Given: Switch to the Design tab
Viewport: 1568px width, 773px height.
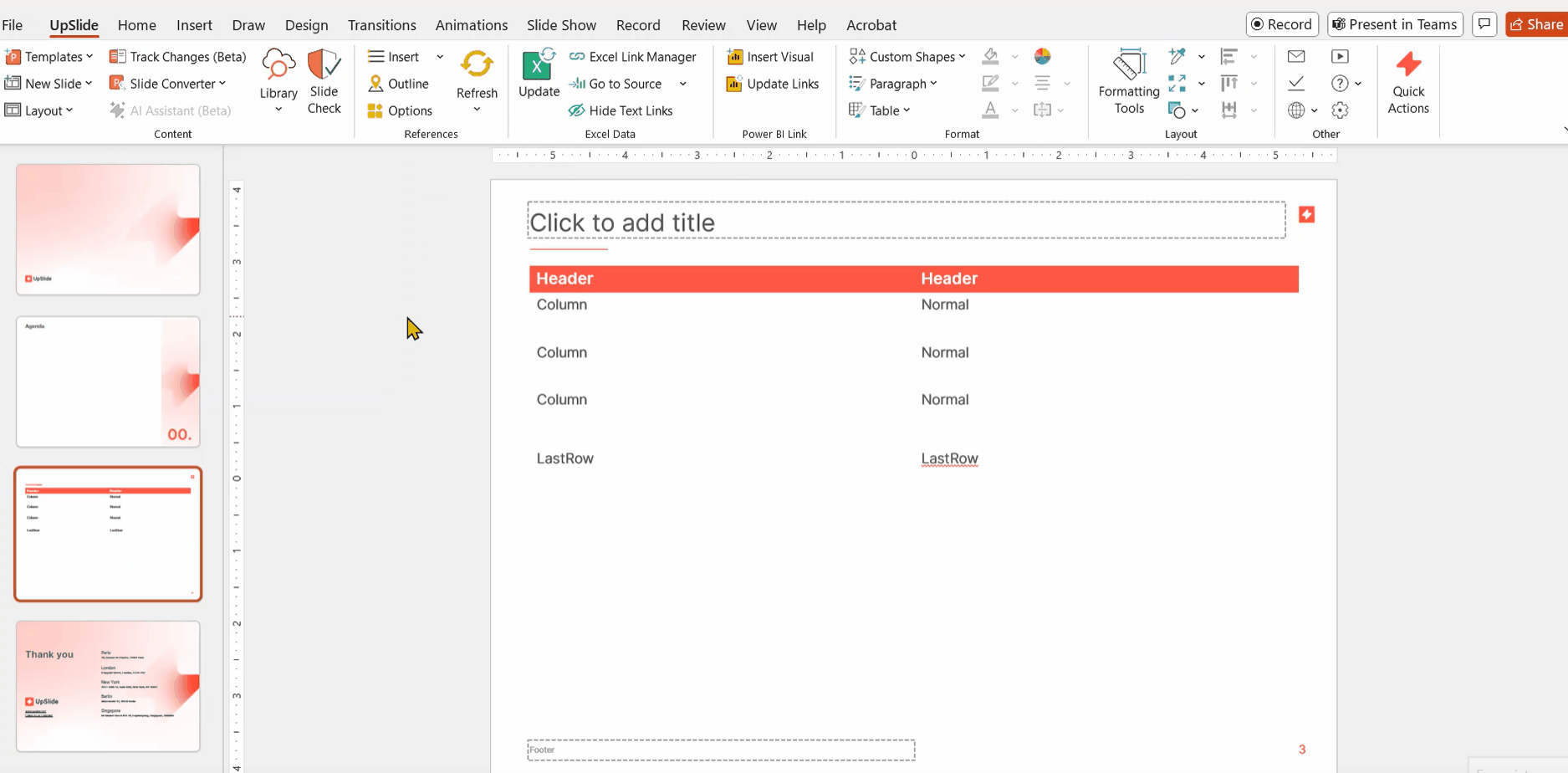Looking at the screenshot, I should coord(306,25).
